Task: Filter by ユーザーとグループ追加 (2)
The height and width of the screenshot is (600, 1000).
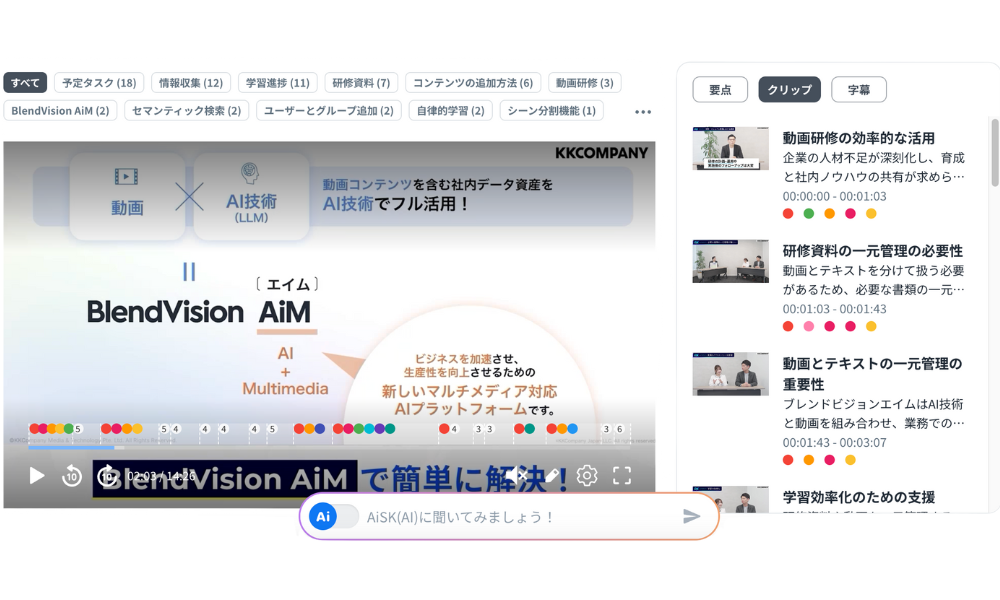Action: (x=328, y=111)
